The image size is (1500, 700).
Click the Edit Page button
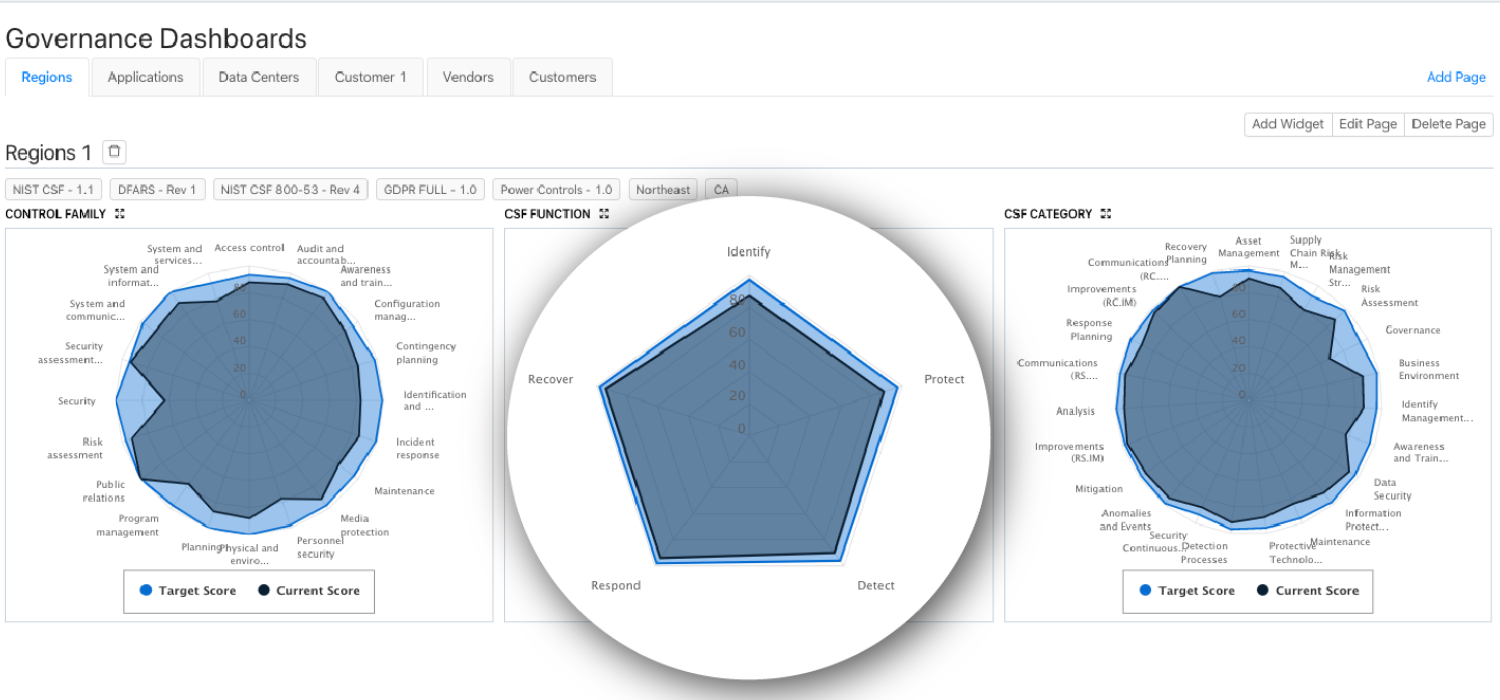click(1368, 124)
